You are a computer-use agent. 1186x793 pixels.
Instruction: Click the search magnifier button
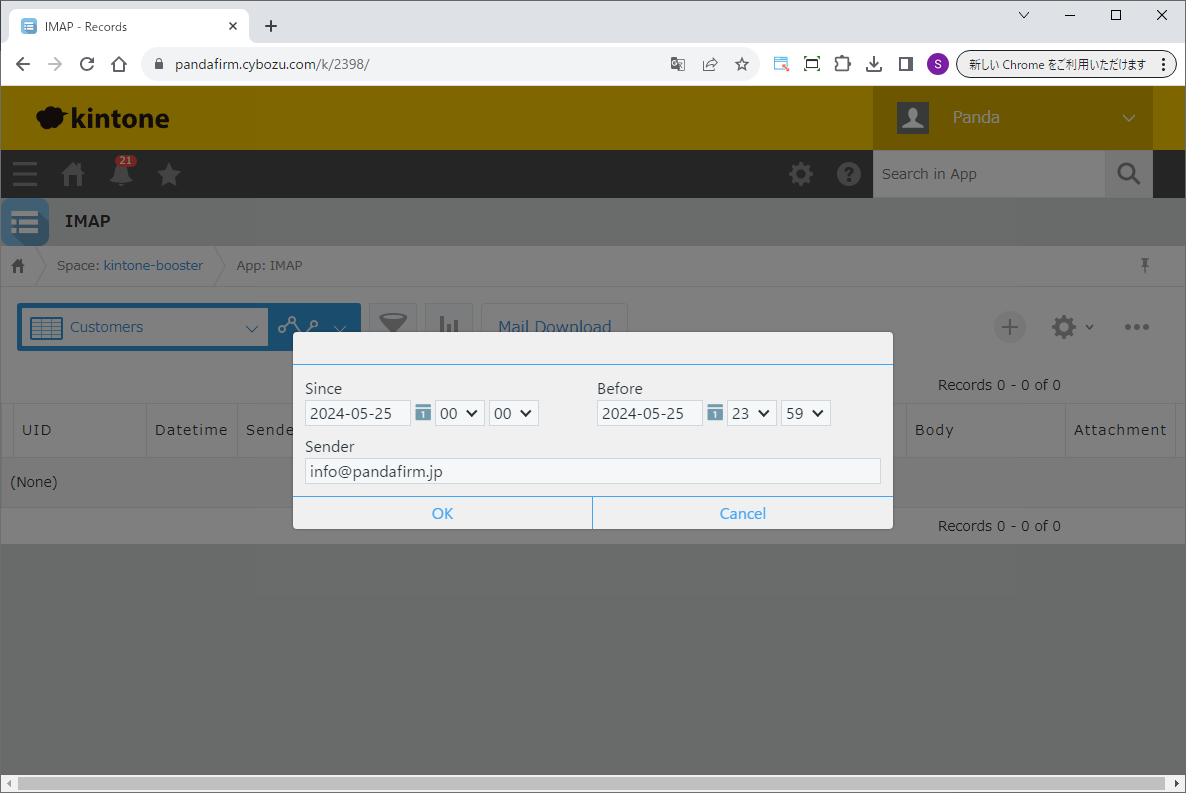1128,174
